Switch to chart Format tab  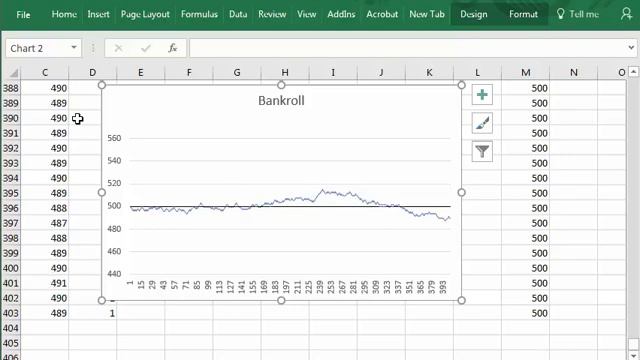tap(523, 14)
